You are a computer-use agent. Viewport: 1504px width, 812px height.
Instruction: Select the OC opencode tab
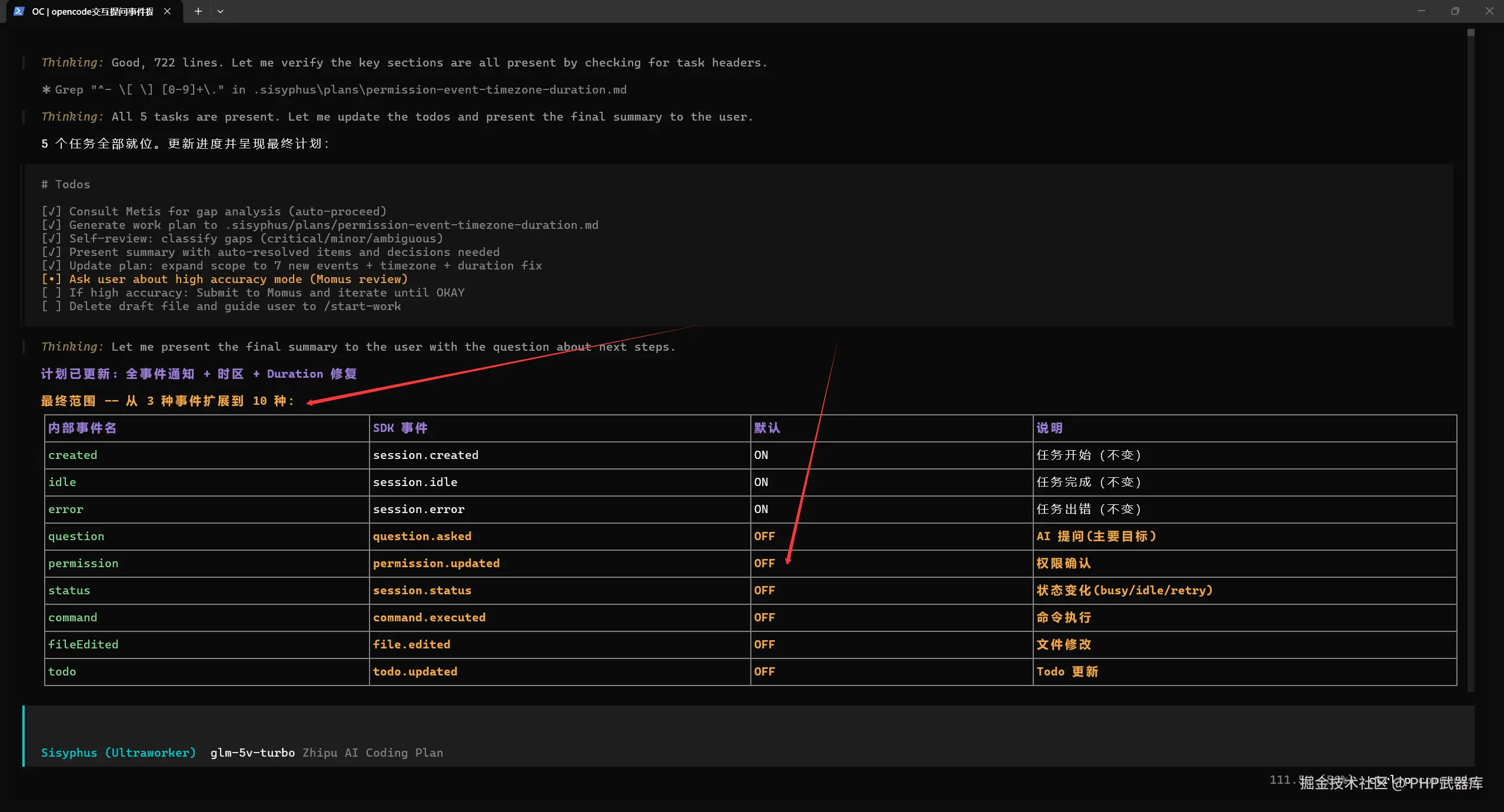tap(92, 11)
